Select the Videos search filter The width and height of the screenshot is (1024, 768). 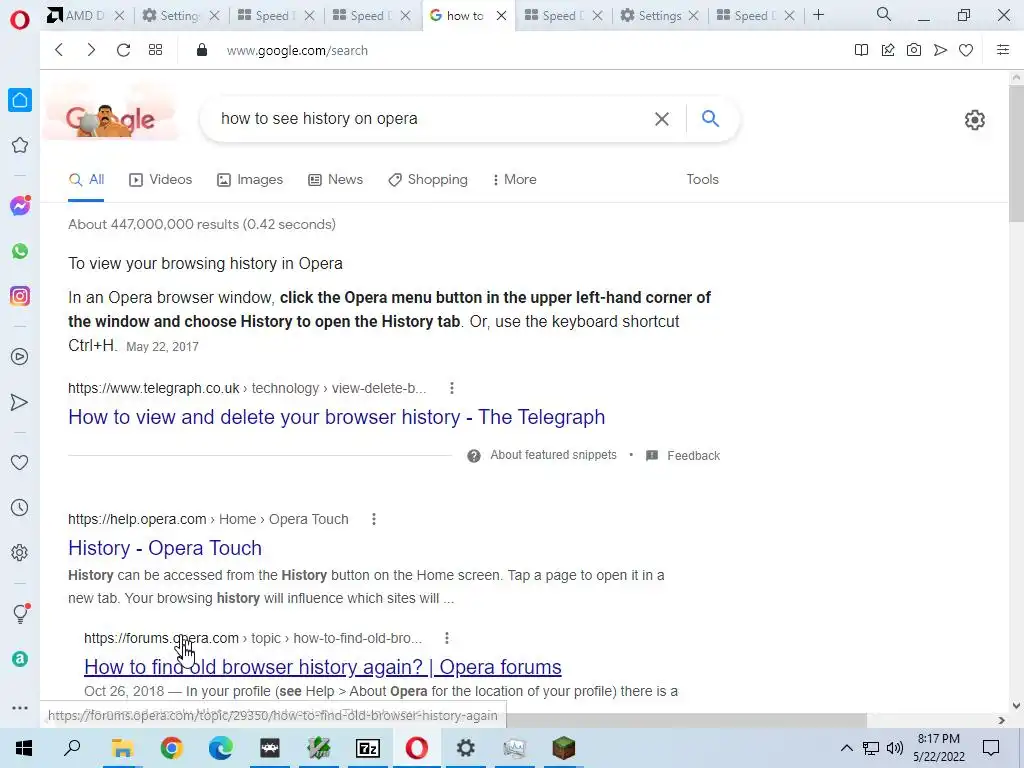click(x=161, y=180)
